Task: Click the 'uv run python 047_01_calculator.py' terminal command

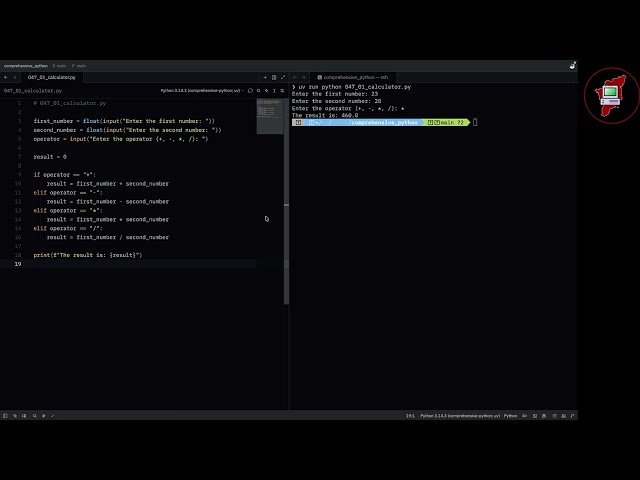Action: pyautogui.click(x=355, y=87)
